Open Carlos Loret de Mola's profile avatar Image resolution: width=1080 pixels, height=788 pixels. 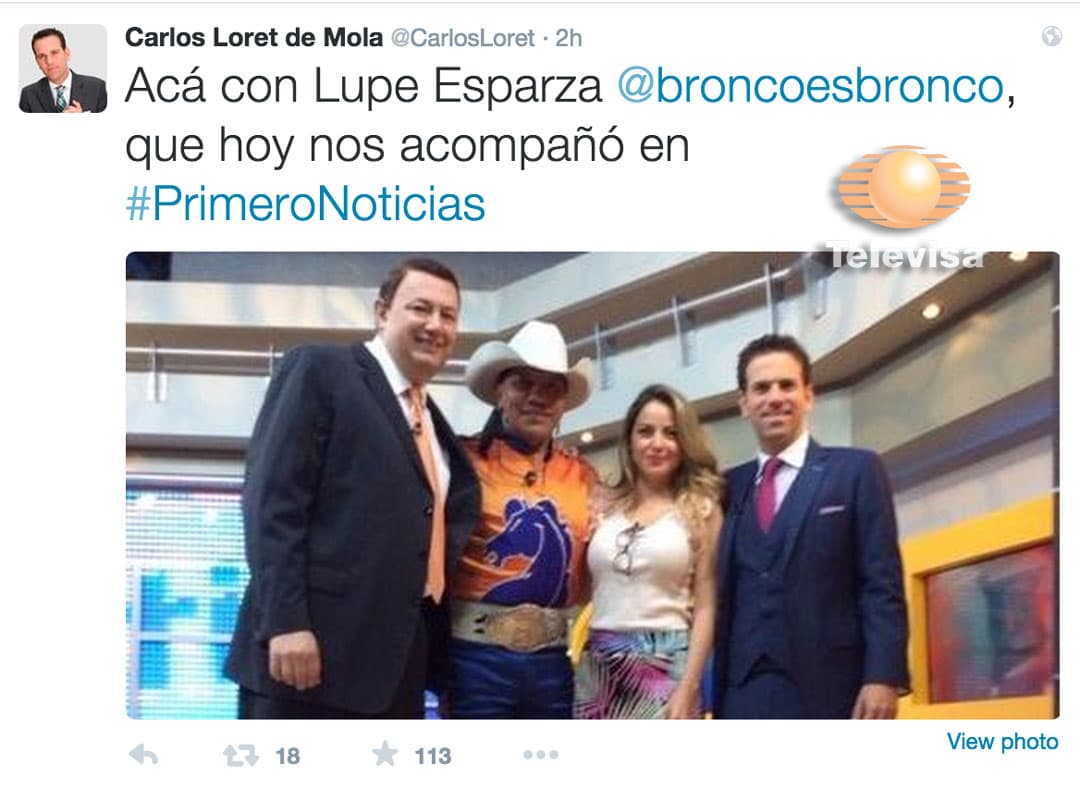coord(63,68)
